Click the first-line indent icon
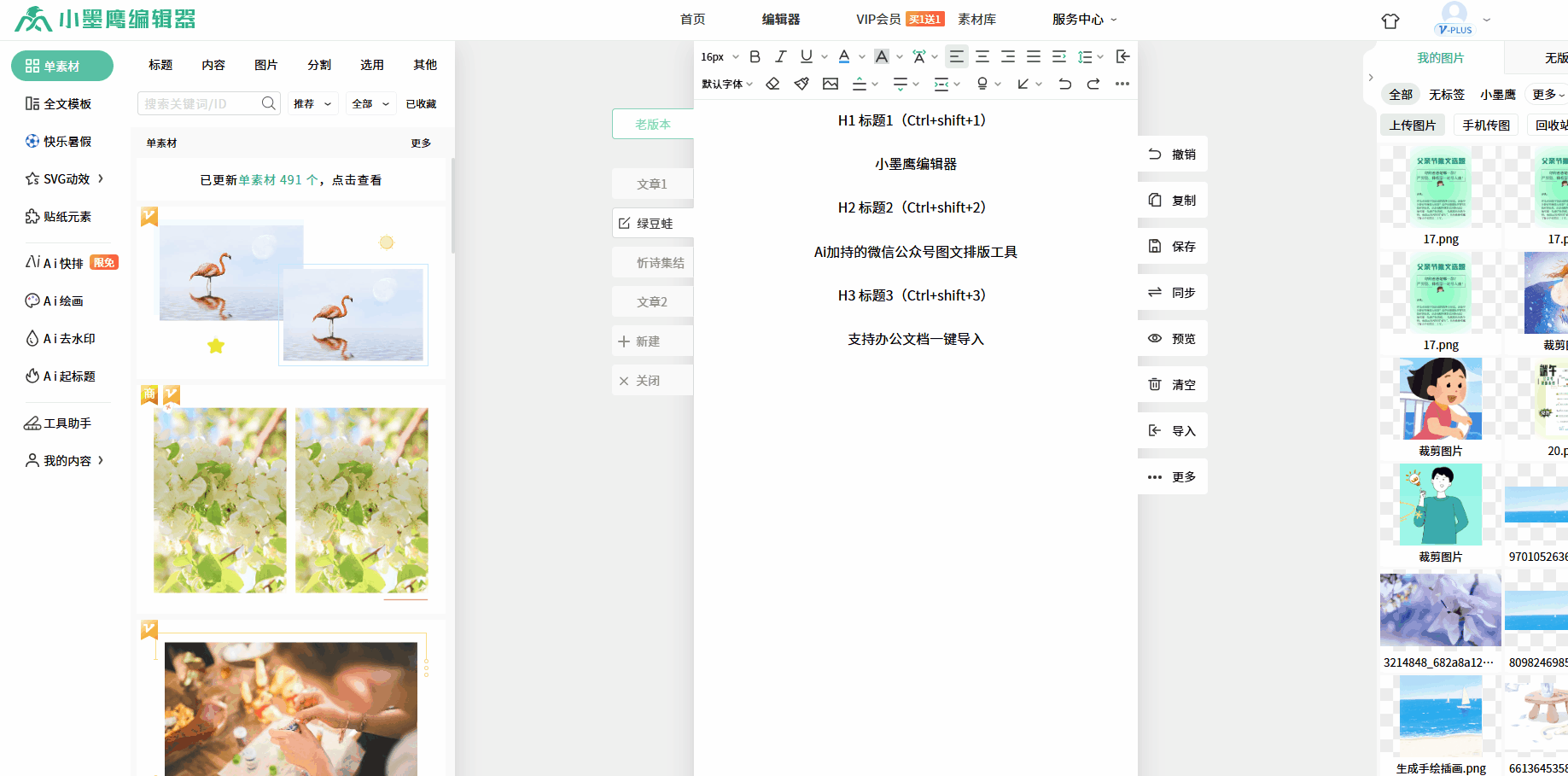The image size is (1568, 776). pyautogui.click(x=1059, y=56)
